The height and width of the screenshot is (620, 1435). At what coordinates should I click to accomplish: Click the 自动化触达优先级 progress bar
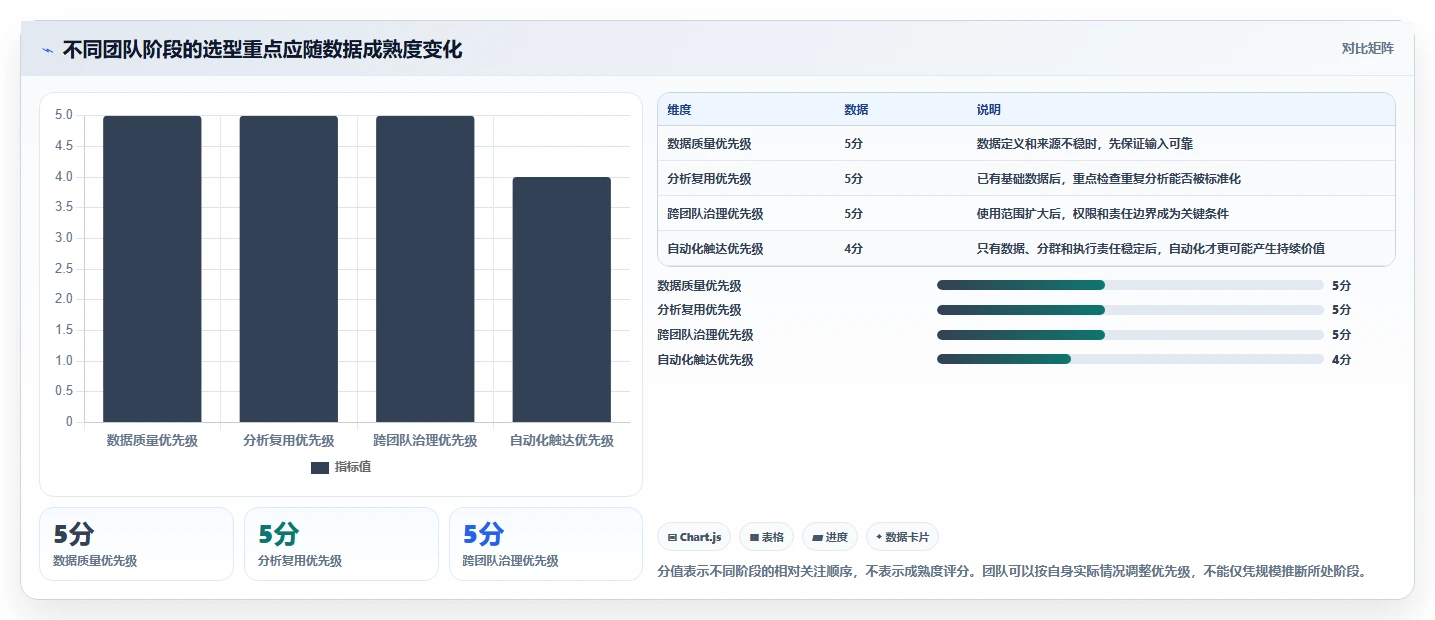1130,359
